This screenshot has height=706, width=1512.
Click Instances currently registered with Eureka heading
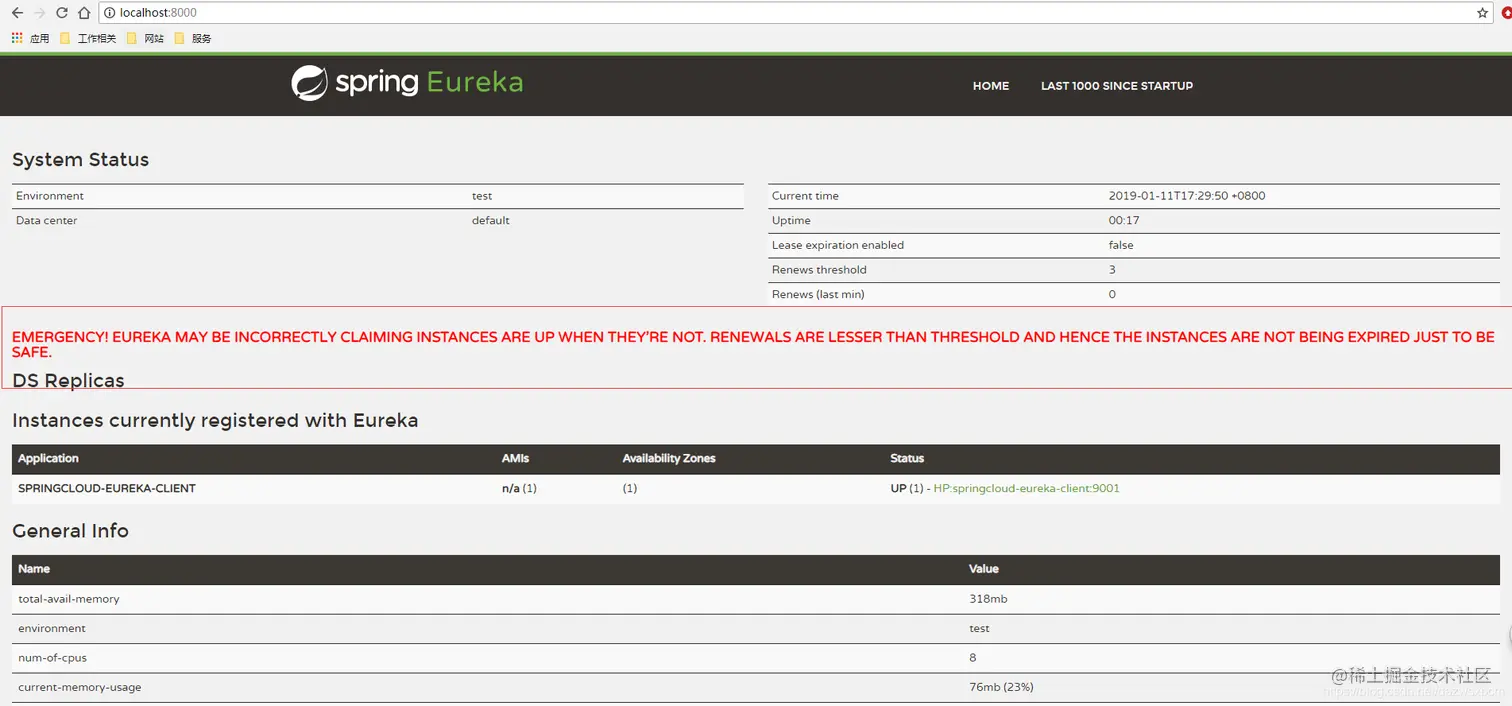pos(215,421)
